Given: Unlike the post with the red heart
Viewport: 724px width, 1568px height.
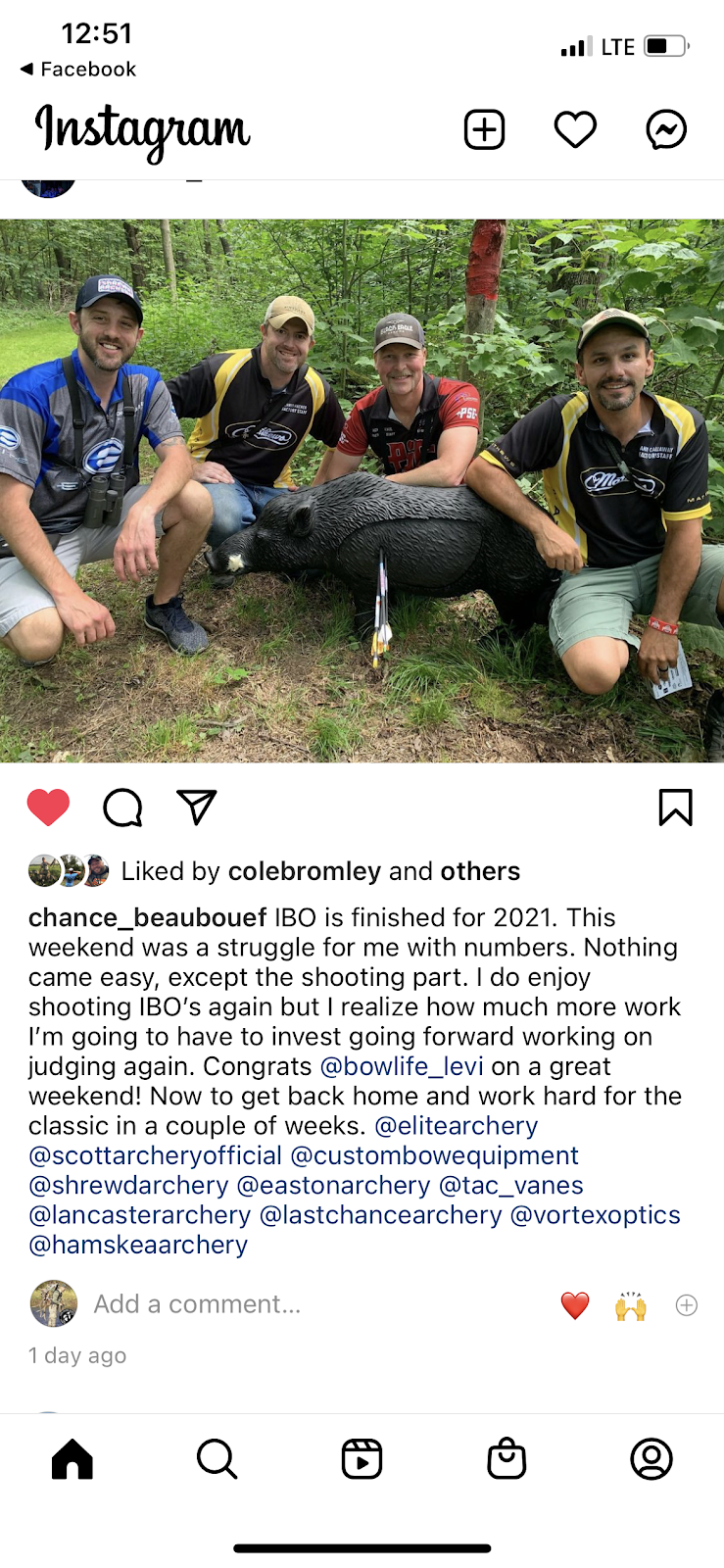Looking at the screenshot, I should click(x=48, y=808).
